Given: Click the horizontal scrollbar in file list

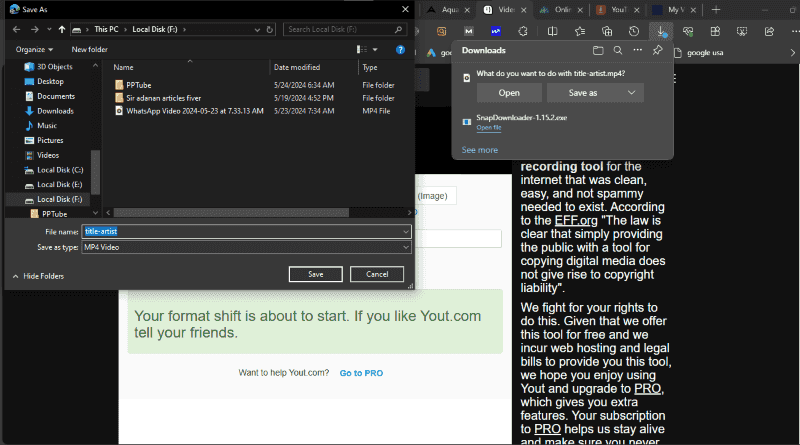Looking at the screenshot, I should coord(230,213).
